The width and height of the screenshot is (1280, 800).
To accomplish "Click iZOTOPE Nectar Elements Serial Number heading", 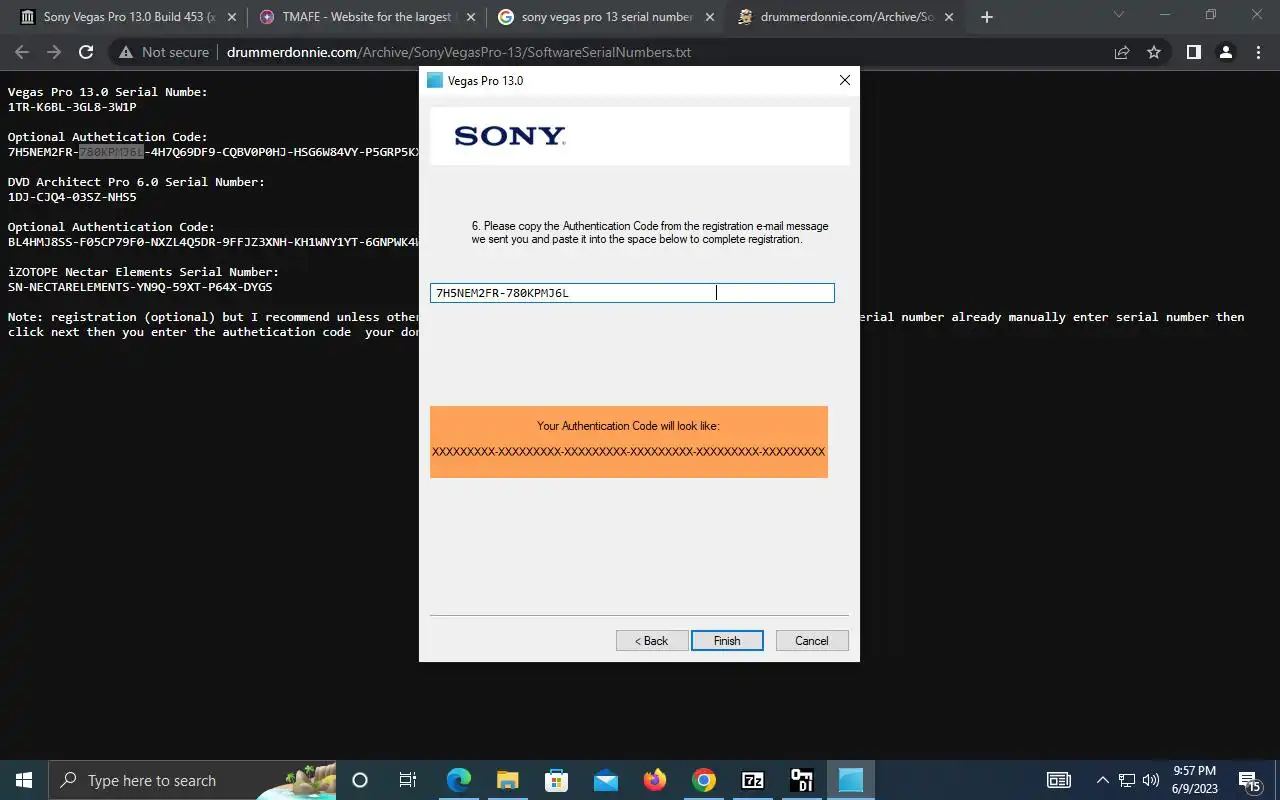I will click(x=143, y=272).
